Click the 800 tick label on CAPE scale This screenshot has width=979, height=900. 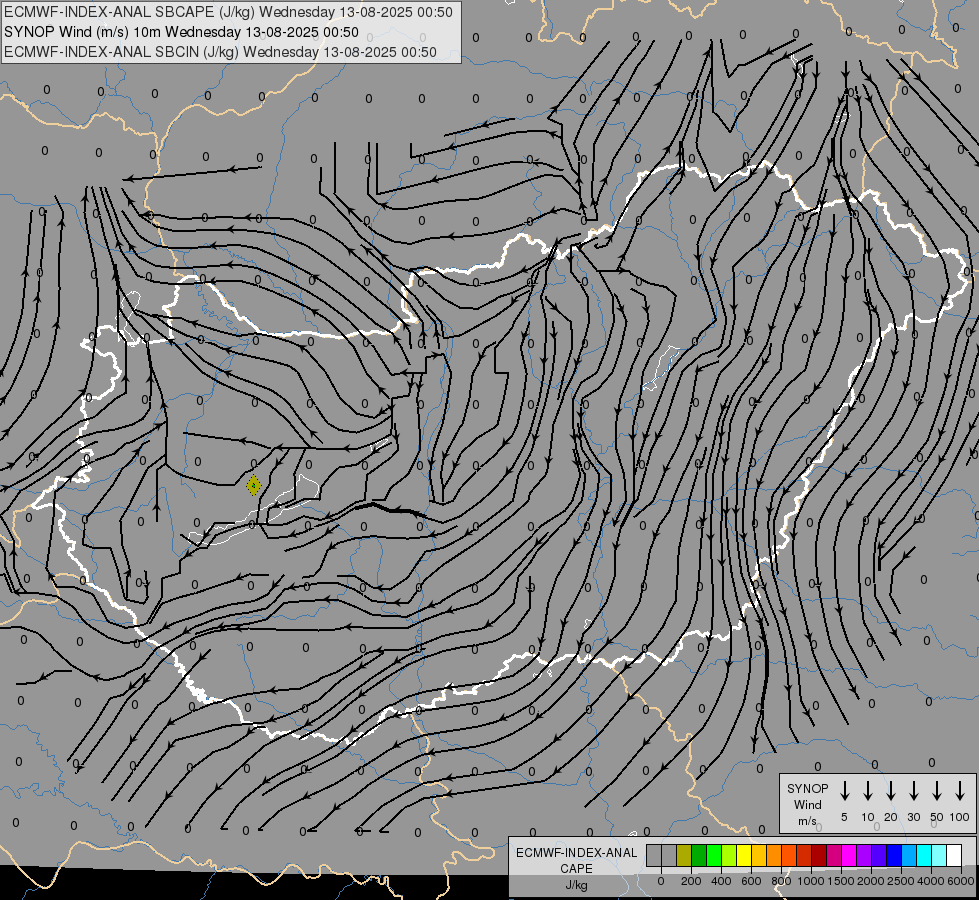click(781, 881)
